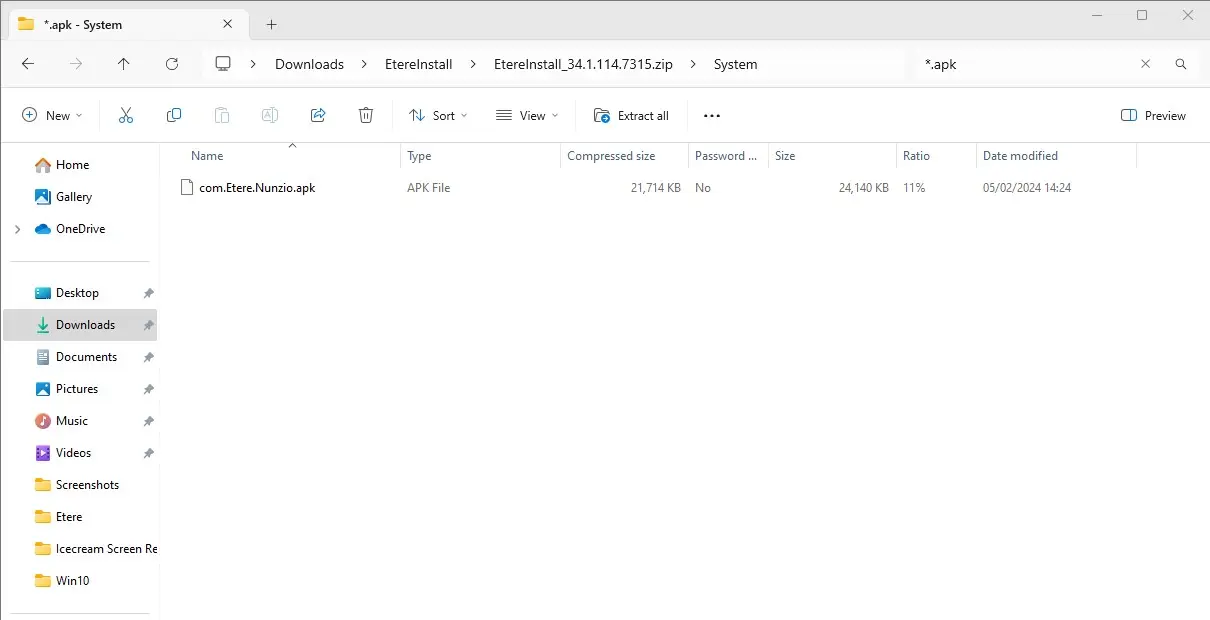Click the Share icon in toolbar

[318, 116]
